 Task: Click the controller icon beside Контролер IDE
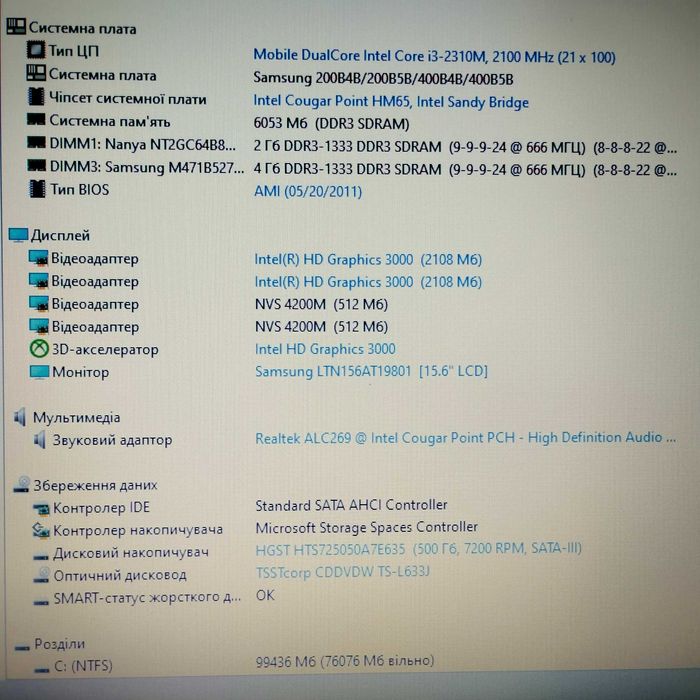42,508
